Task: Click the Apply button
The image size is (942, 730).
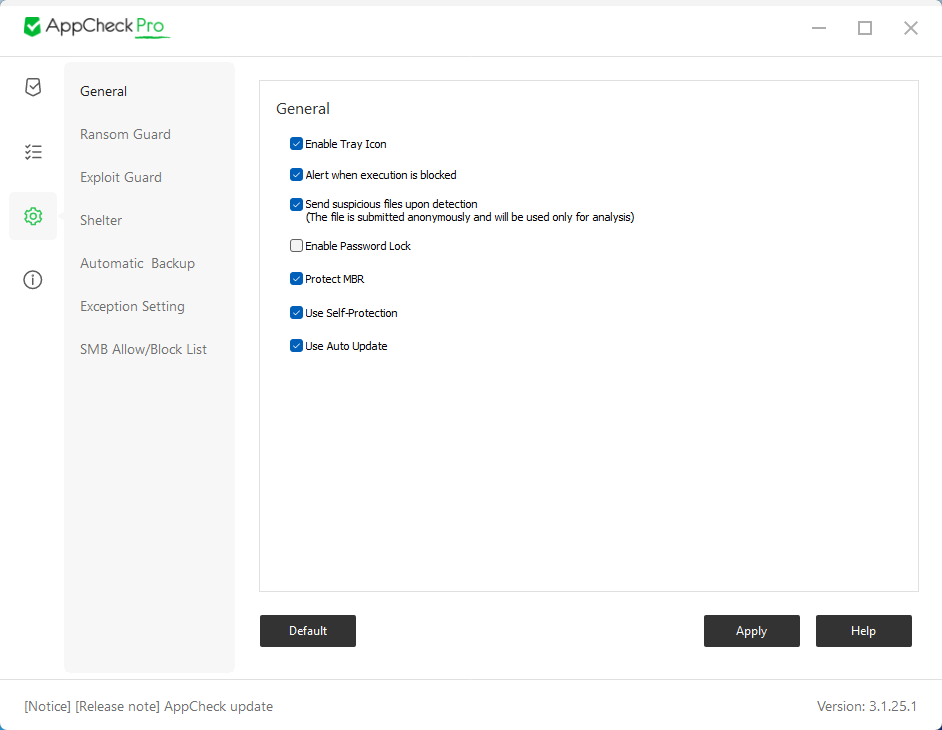Action: pyautogui.click(x=752, y=631)
